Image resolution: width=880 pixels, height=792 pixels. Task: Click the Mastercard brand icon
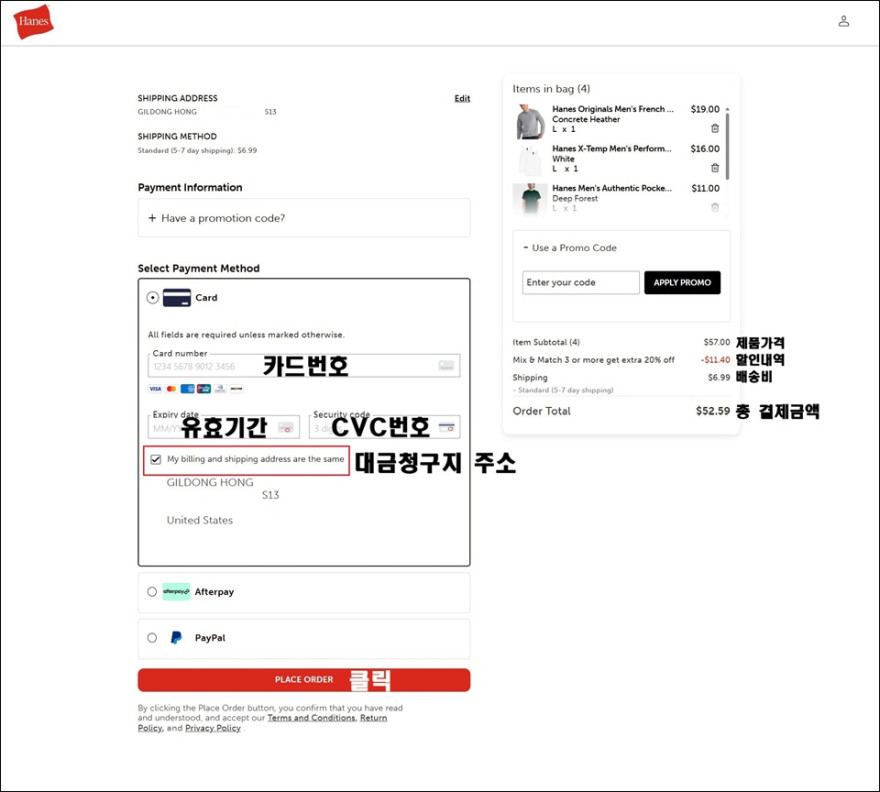pos(171,388)
